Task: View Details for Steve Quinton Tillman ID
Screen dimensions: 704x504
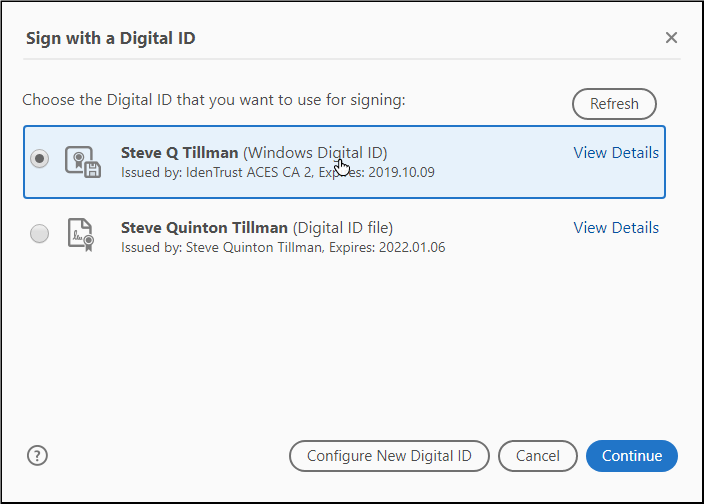Action: (615, 228)
